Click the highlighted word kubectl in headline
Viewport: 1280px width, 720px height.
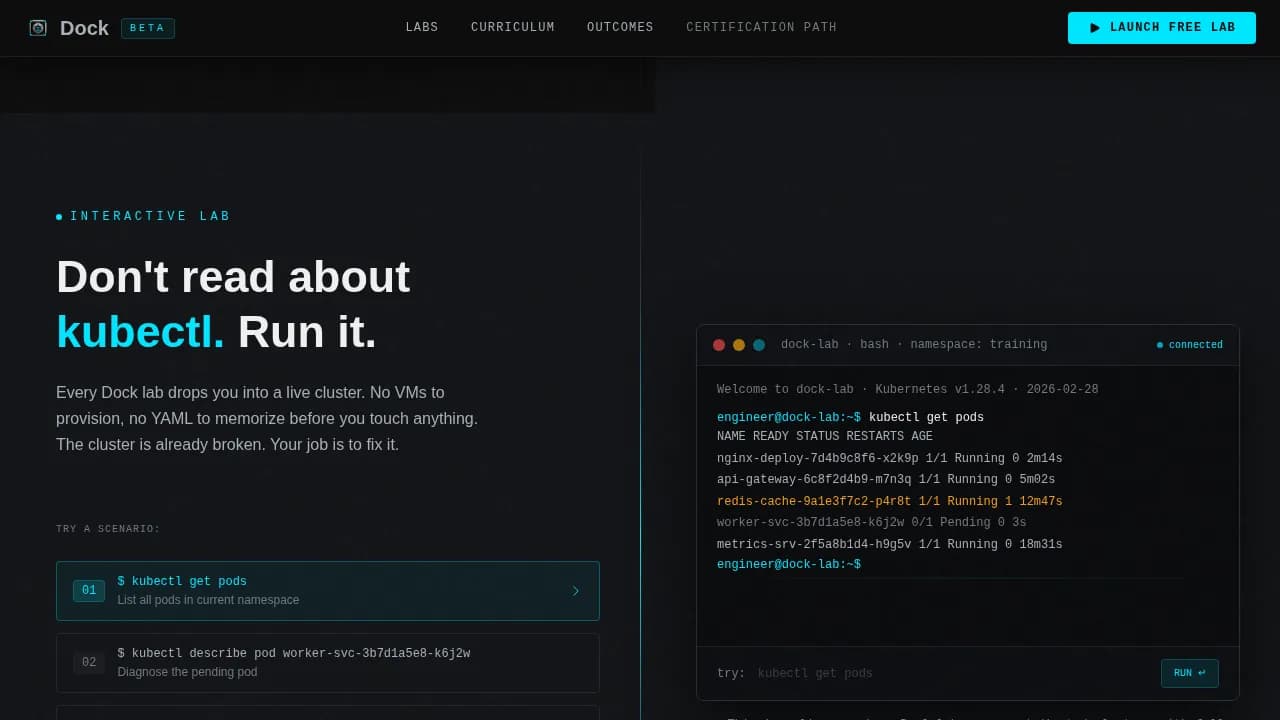click(x=140, y=332)
